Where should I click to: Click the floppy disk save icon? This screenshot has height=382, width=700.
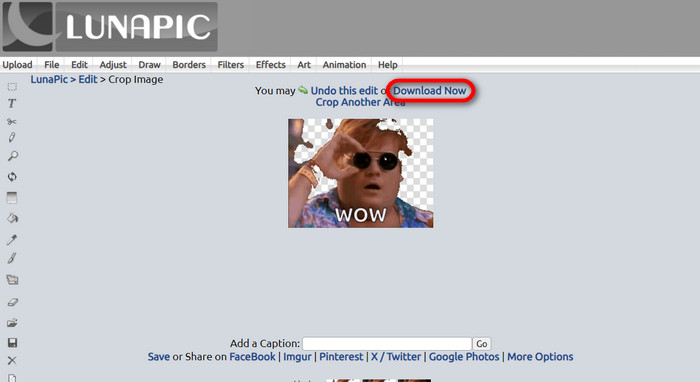click(12, 342)
